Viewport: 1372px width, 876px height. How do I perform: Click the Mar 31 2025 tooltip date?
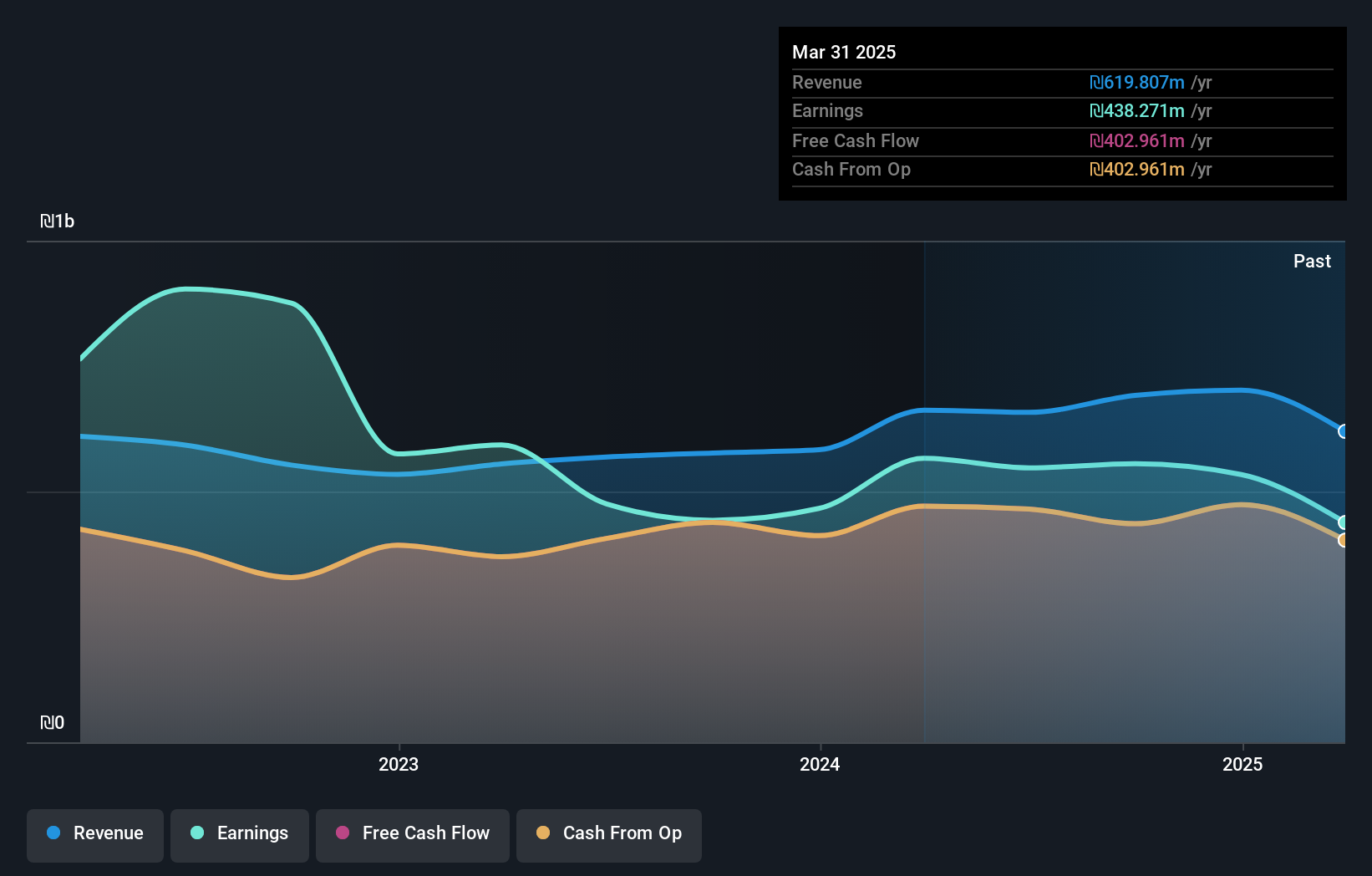click(844, 53)
